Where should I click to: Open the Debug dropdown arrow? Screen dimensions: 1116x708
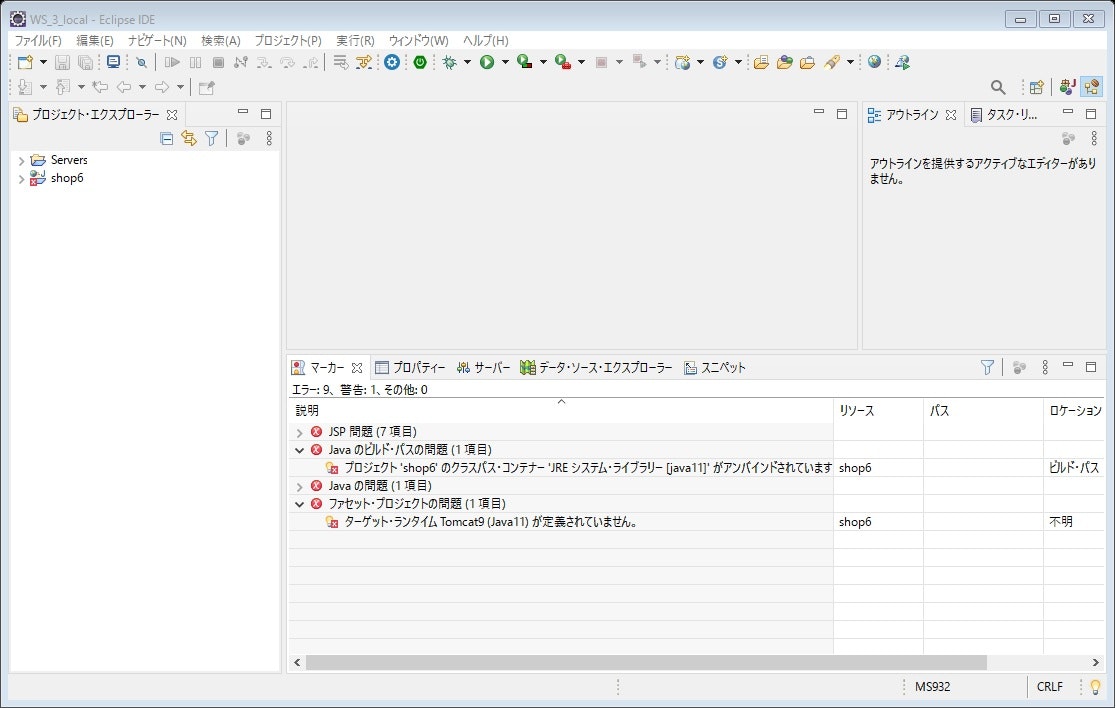[x=467, y=63]
